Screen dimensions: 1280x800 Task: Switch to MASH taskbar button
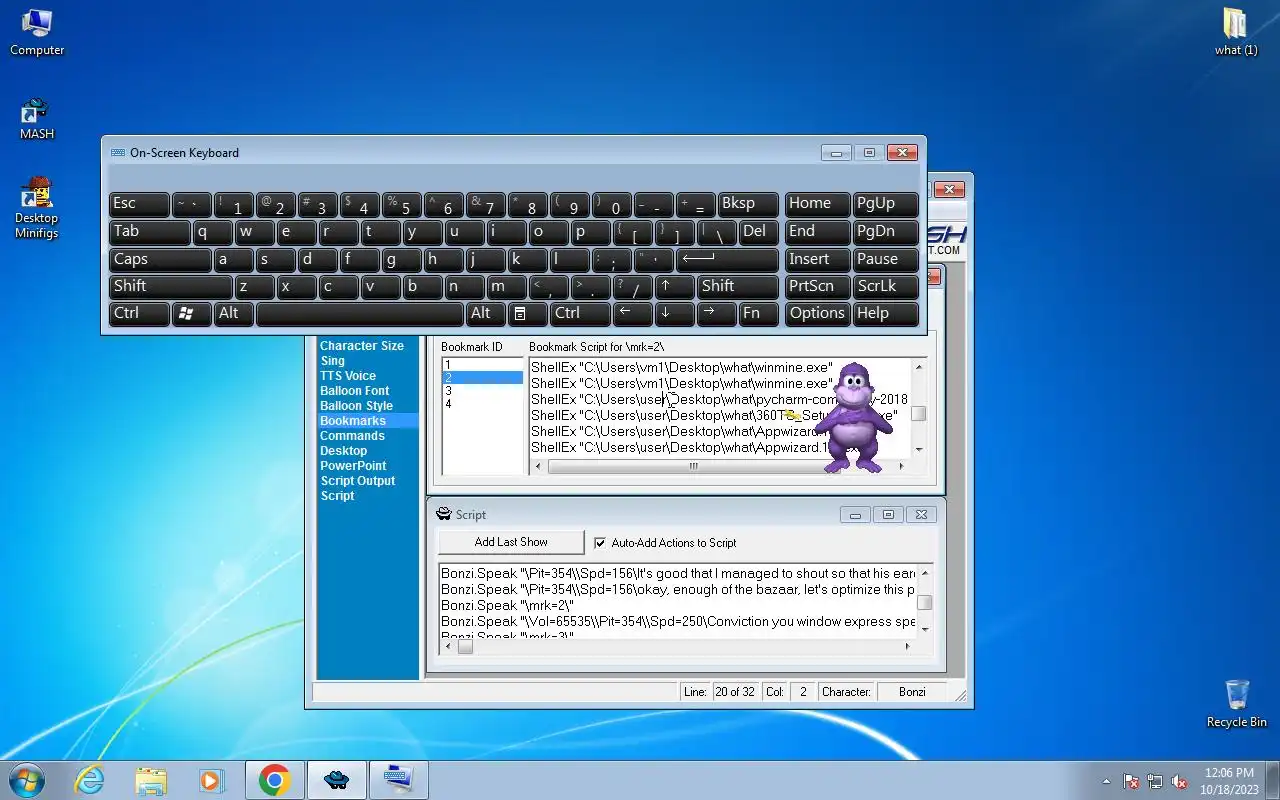[337, 780]
